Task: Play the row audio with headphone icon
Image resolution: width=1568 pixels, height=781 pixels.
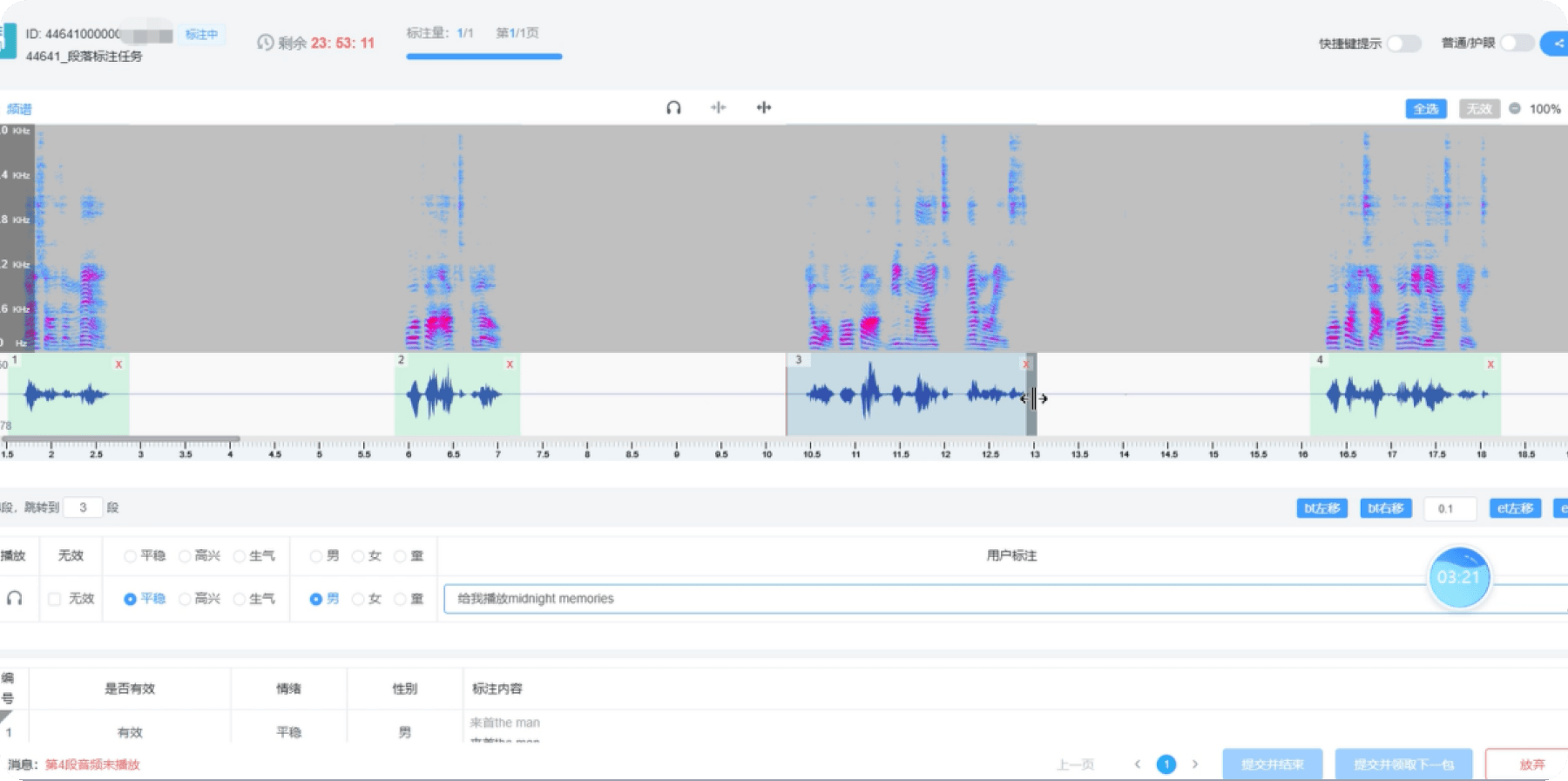Action: coord(15,598)
